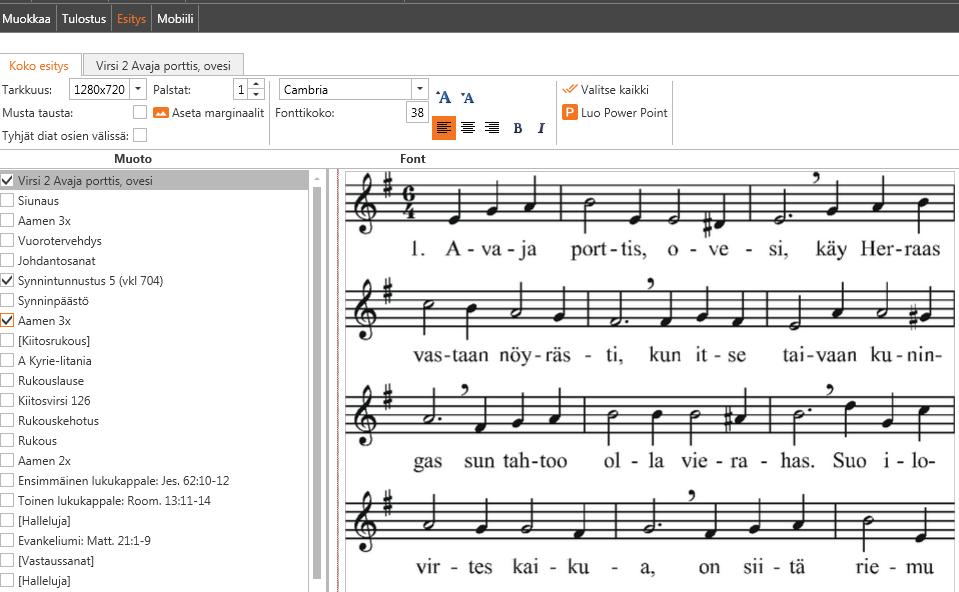The image size is (959, 592).
Task: Decrease font size with smaller A icon
Action: click(467, 97)
